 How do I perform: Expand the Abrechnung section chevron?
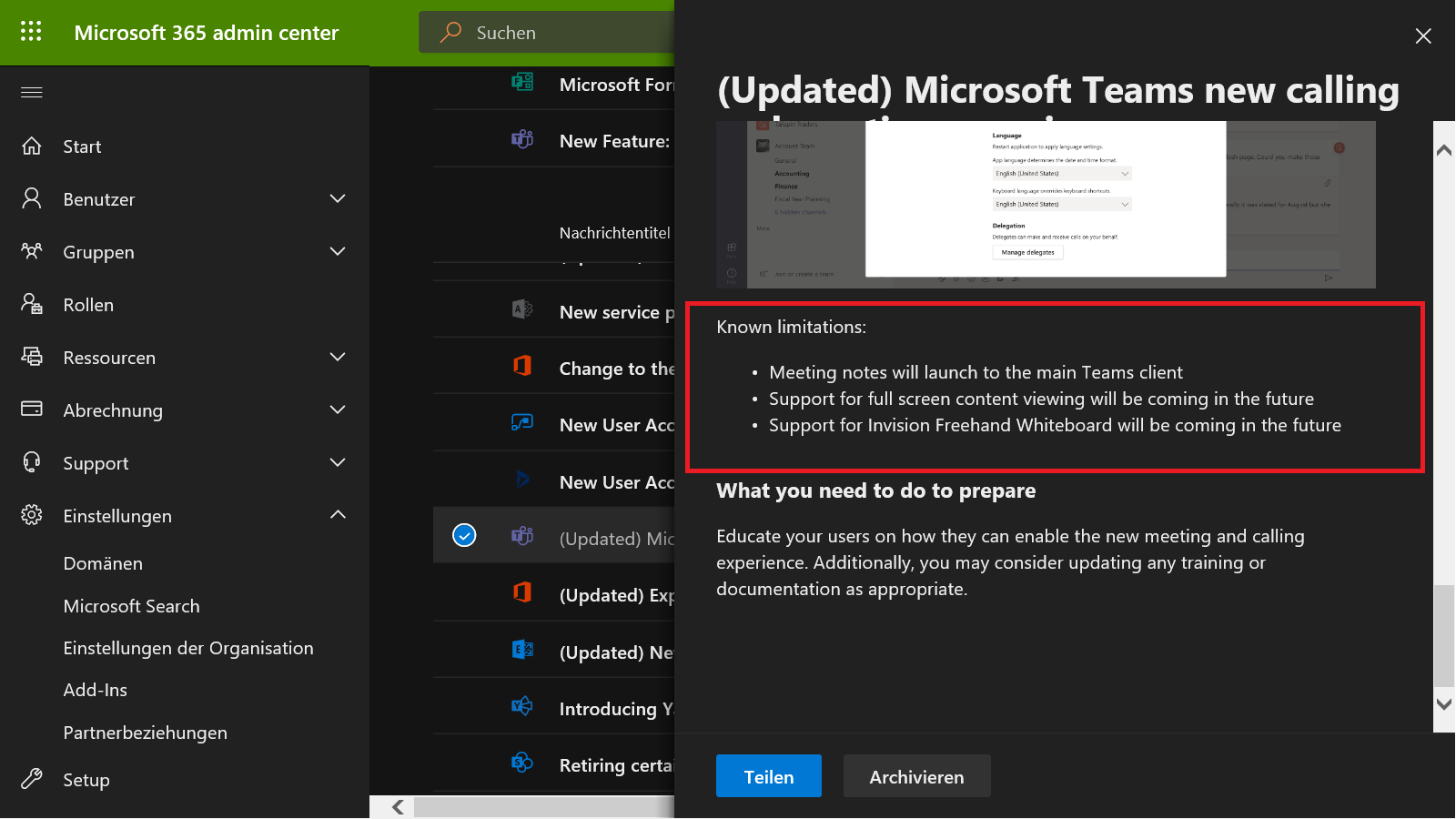point(338,409)
